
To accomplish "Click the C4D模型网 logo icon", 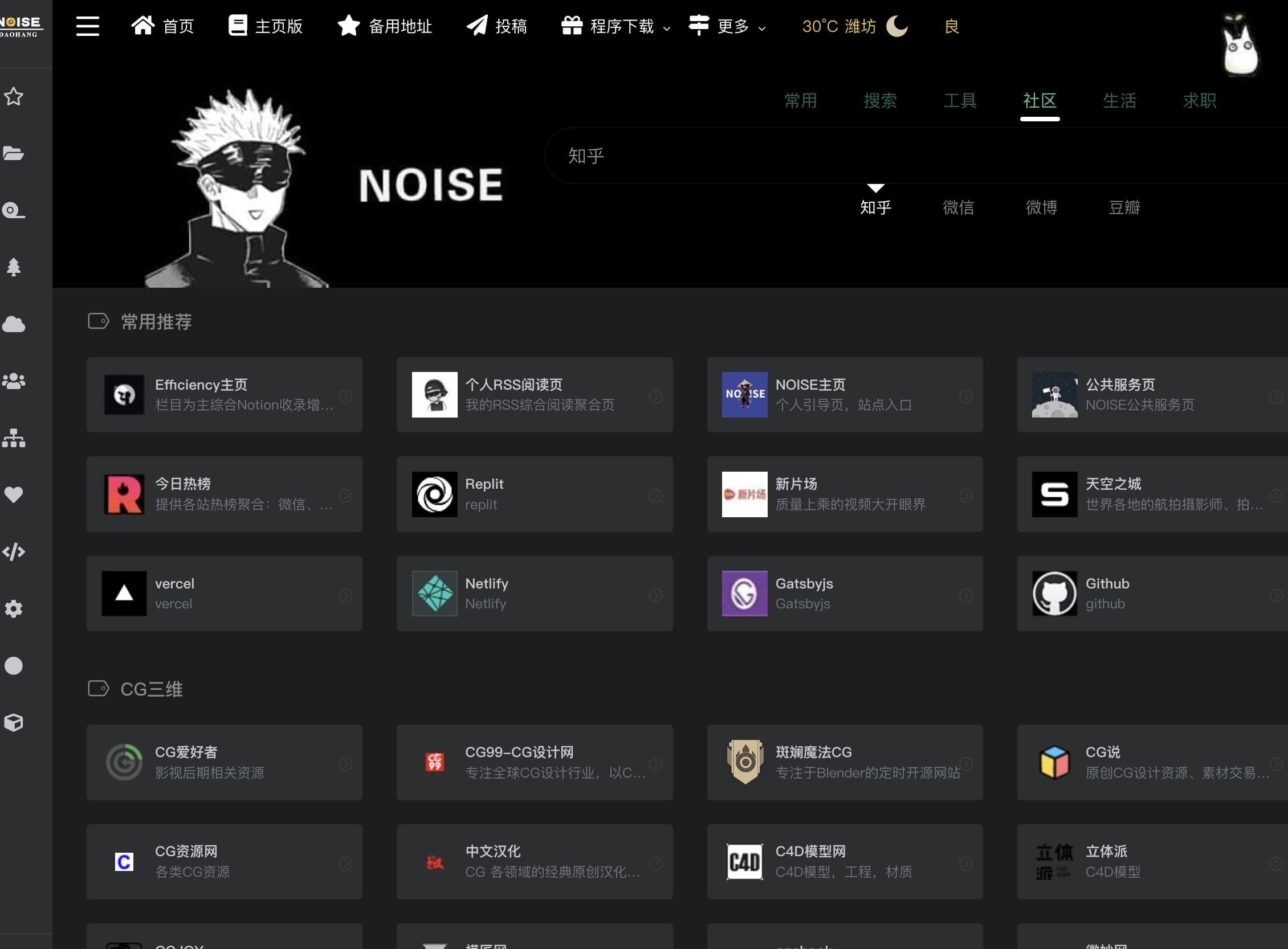I will pyautogui.click(x=744, y=862).
